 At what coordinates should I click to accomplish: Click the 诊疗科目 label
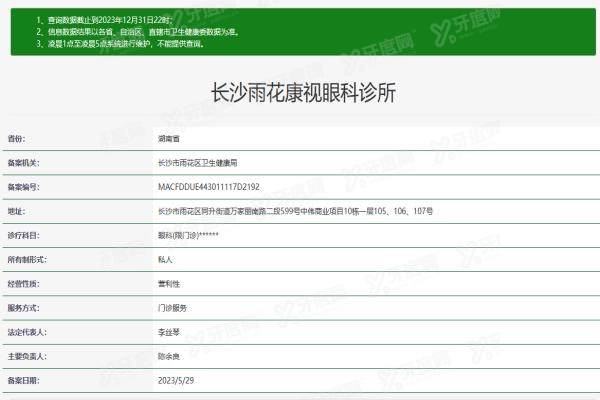(23, 235)
